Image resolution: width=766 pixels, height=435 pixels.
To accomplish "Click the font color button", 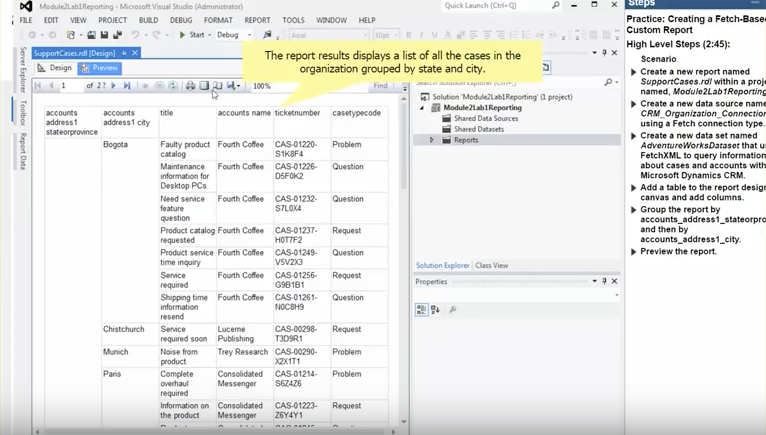I will (447, 35).
